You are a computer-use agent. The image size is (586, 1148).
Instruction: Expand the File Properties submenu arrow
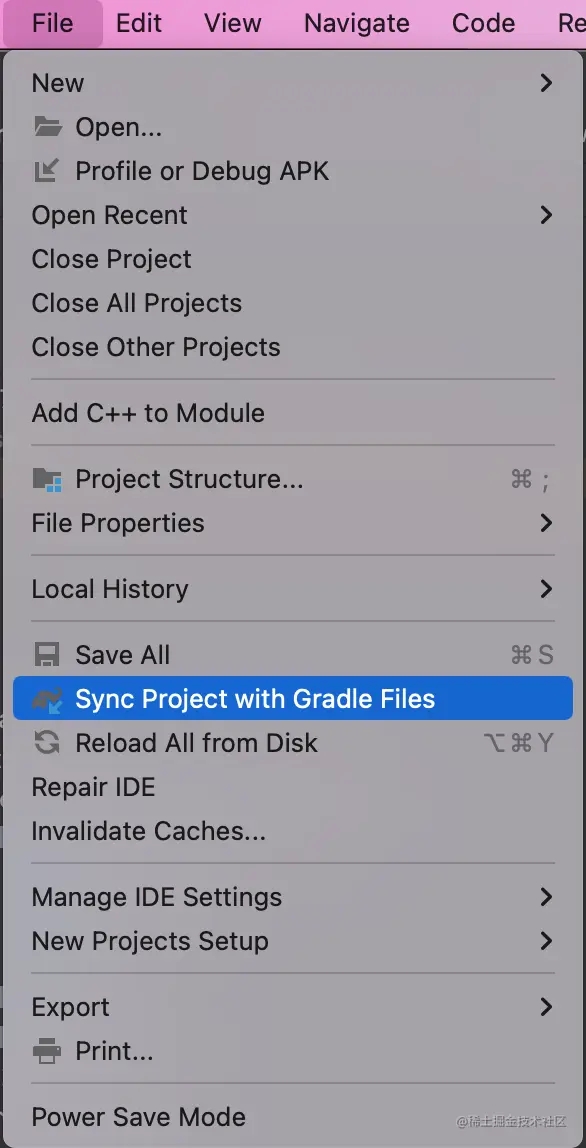point(546,523)
